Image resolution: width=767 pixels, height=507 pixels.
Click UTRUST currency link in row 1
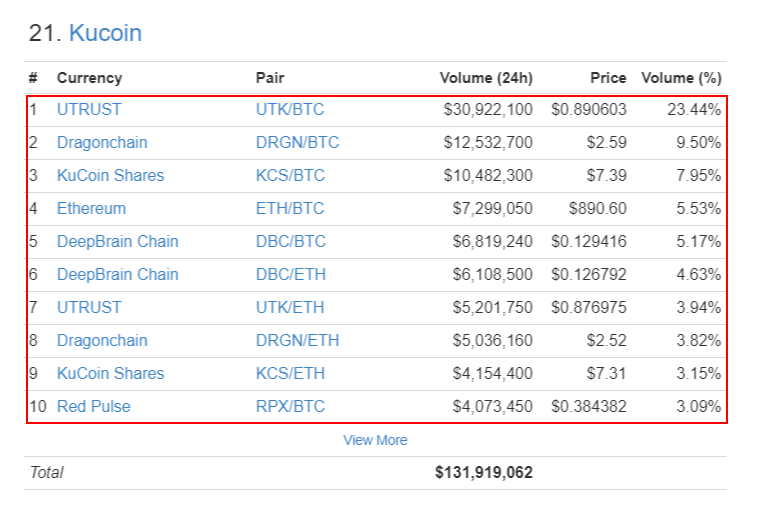coord(89,109)
